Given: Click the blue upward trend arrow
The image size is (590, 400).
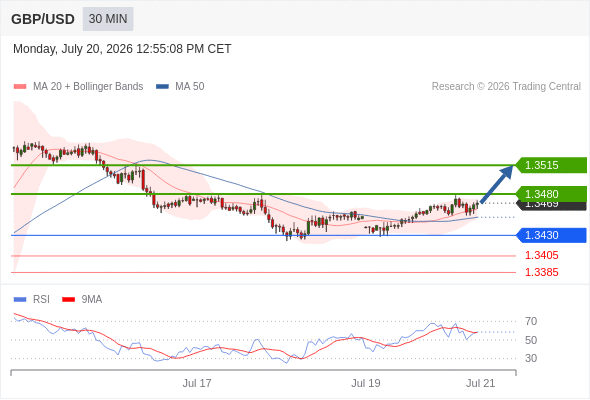Looking at the screenshot, I should point(497,184).
